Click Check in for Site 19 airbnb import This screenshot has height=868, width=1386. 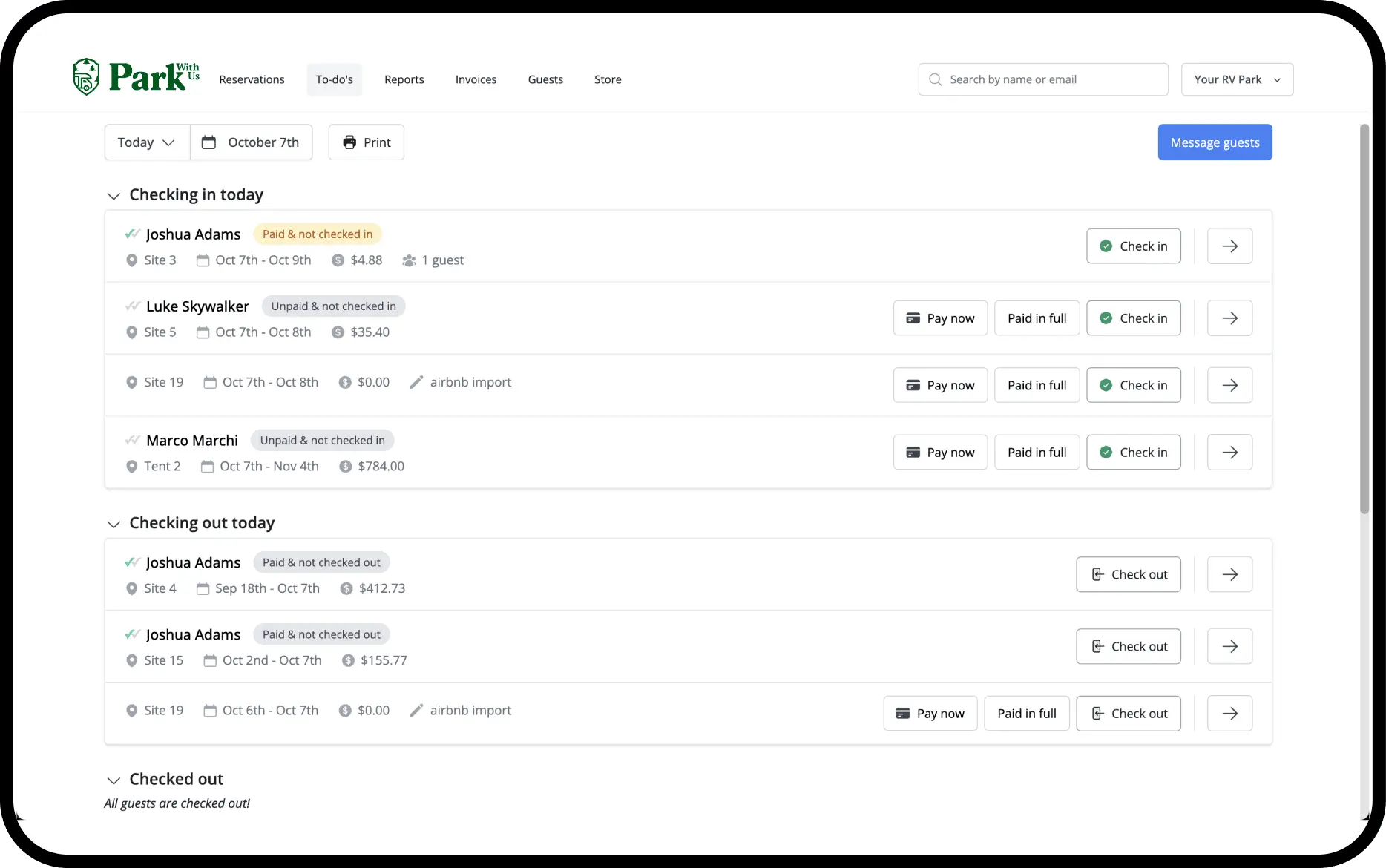coord(1133,385)
